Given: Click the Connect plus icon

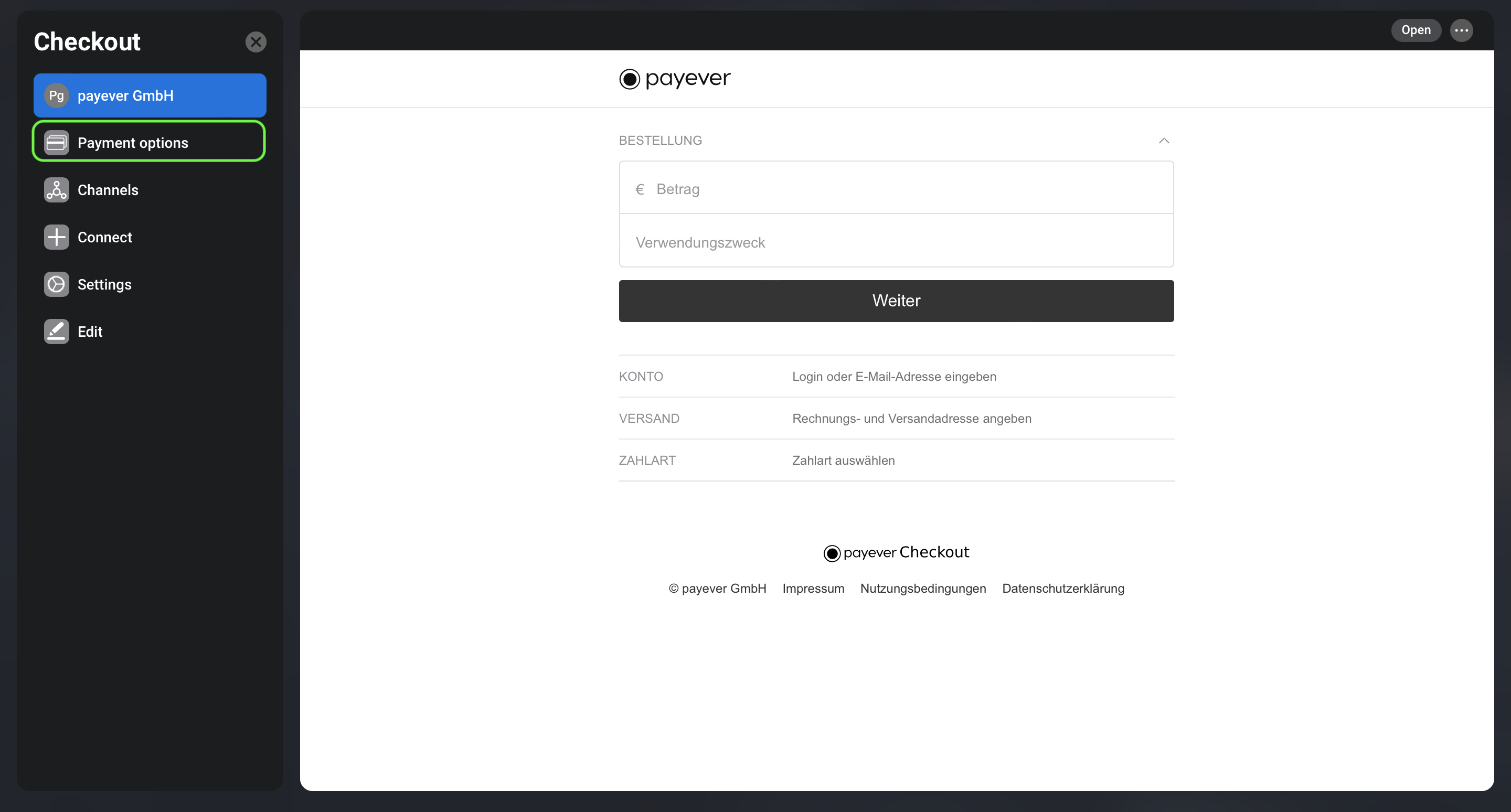Looking at the screenshot, I should pos(56,237).
